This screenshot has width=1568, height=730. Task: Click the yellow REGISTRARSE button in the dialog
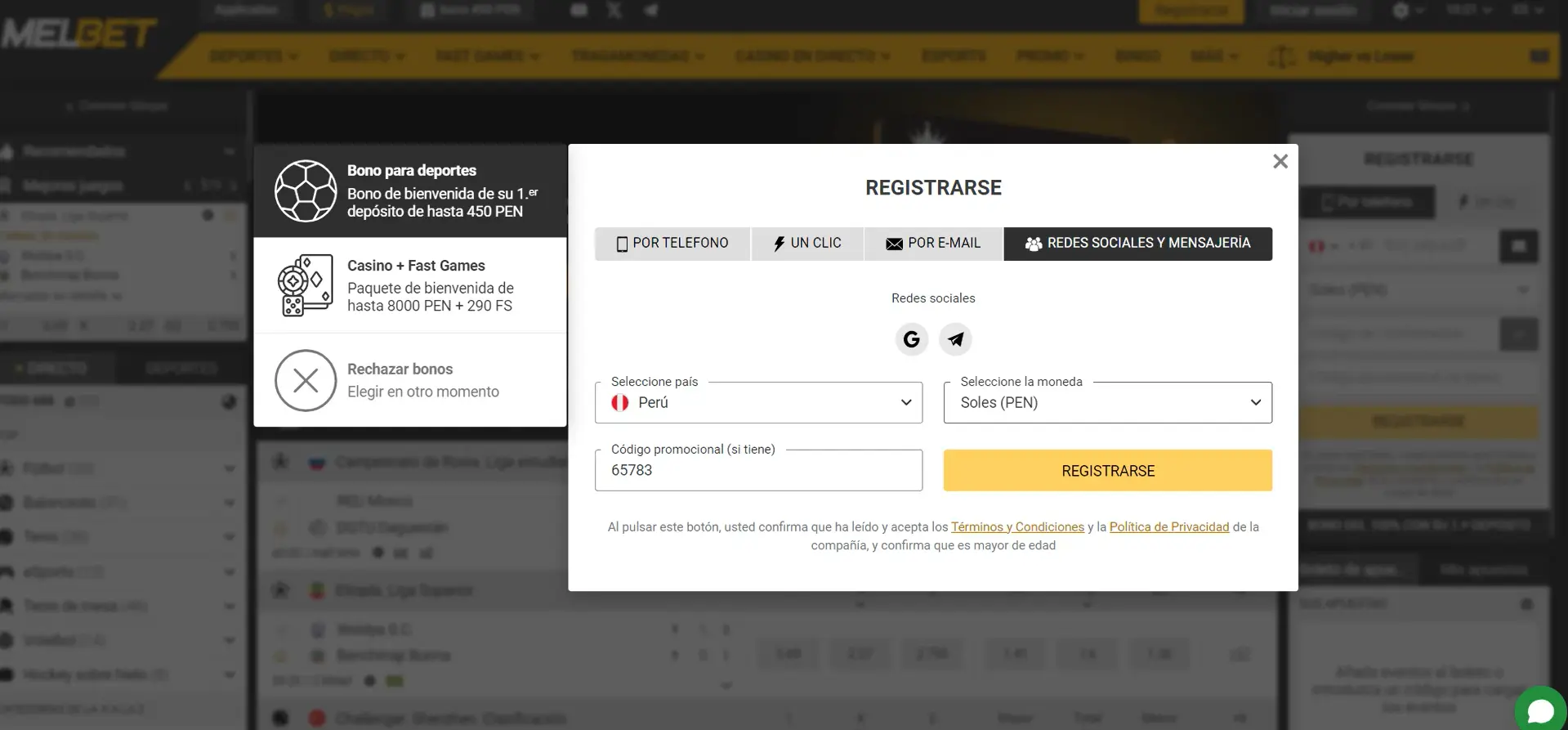1107,471
